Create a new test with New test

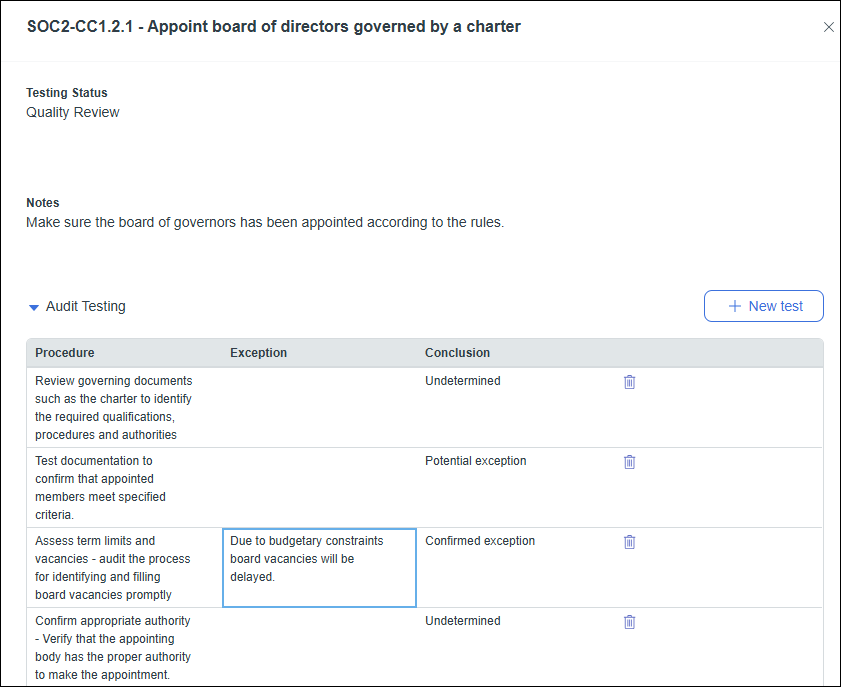coord(764,305)
